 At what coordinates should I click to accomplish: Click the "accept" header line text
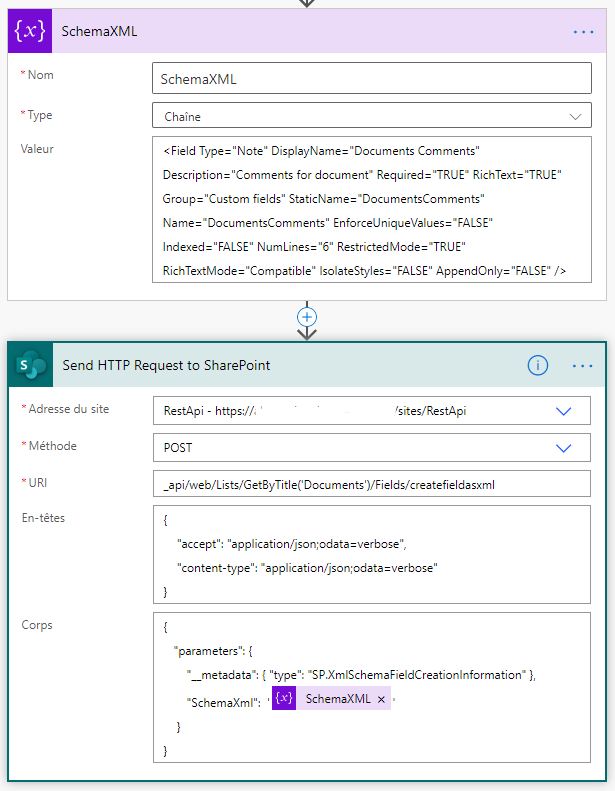[x=292, y=544]
